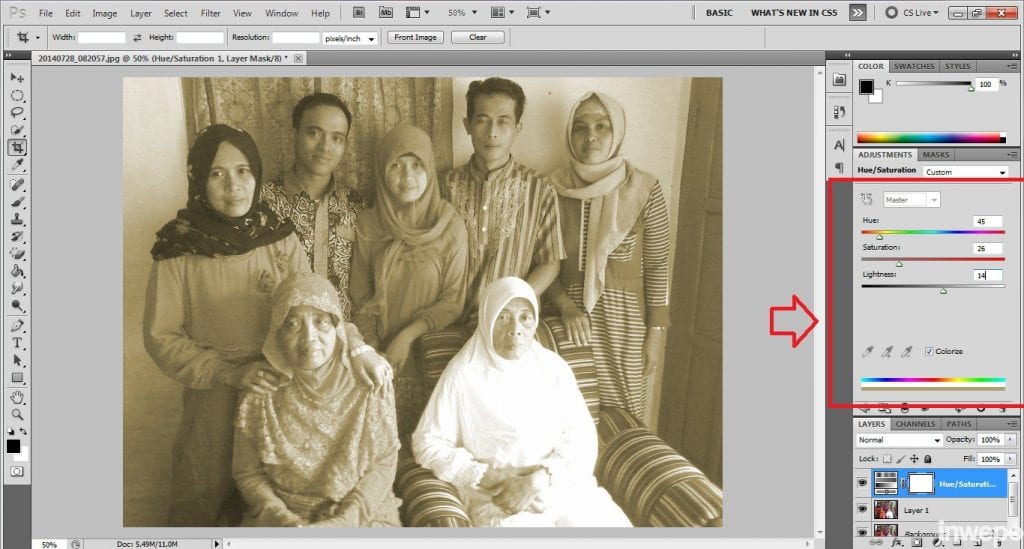The image size is (1024, 549).
Task: Open the Filter menu
Action: [x=210, y=13]
